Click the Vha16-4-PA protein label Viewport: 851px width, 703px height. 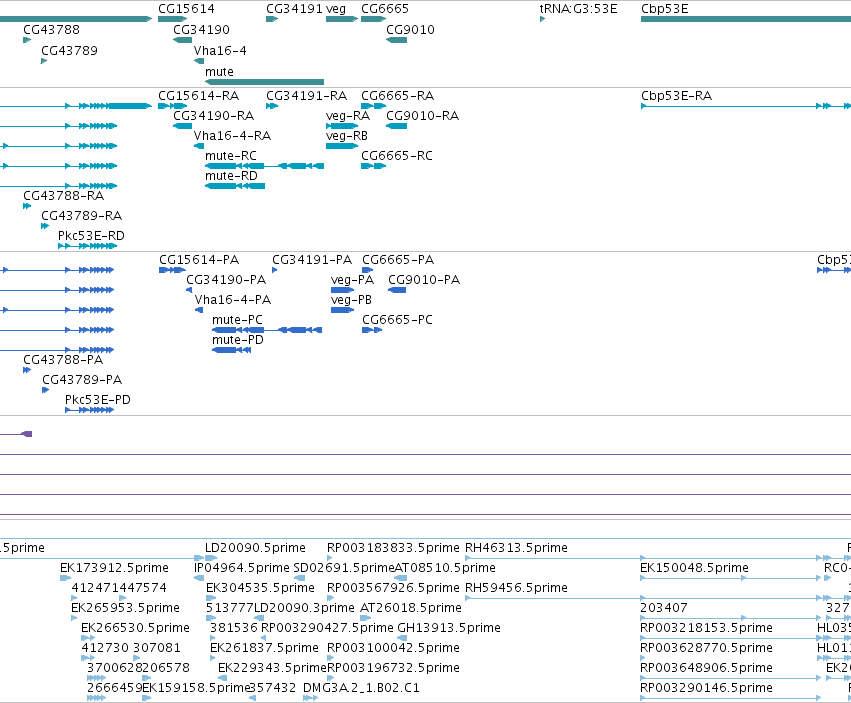pyautogui.click(x=233, y=300)
